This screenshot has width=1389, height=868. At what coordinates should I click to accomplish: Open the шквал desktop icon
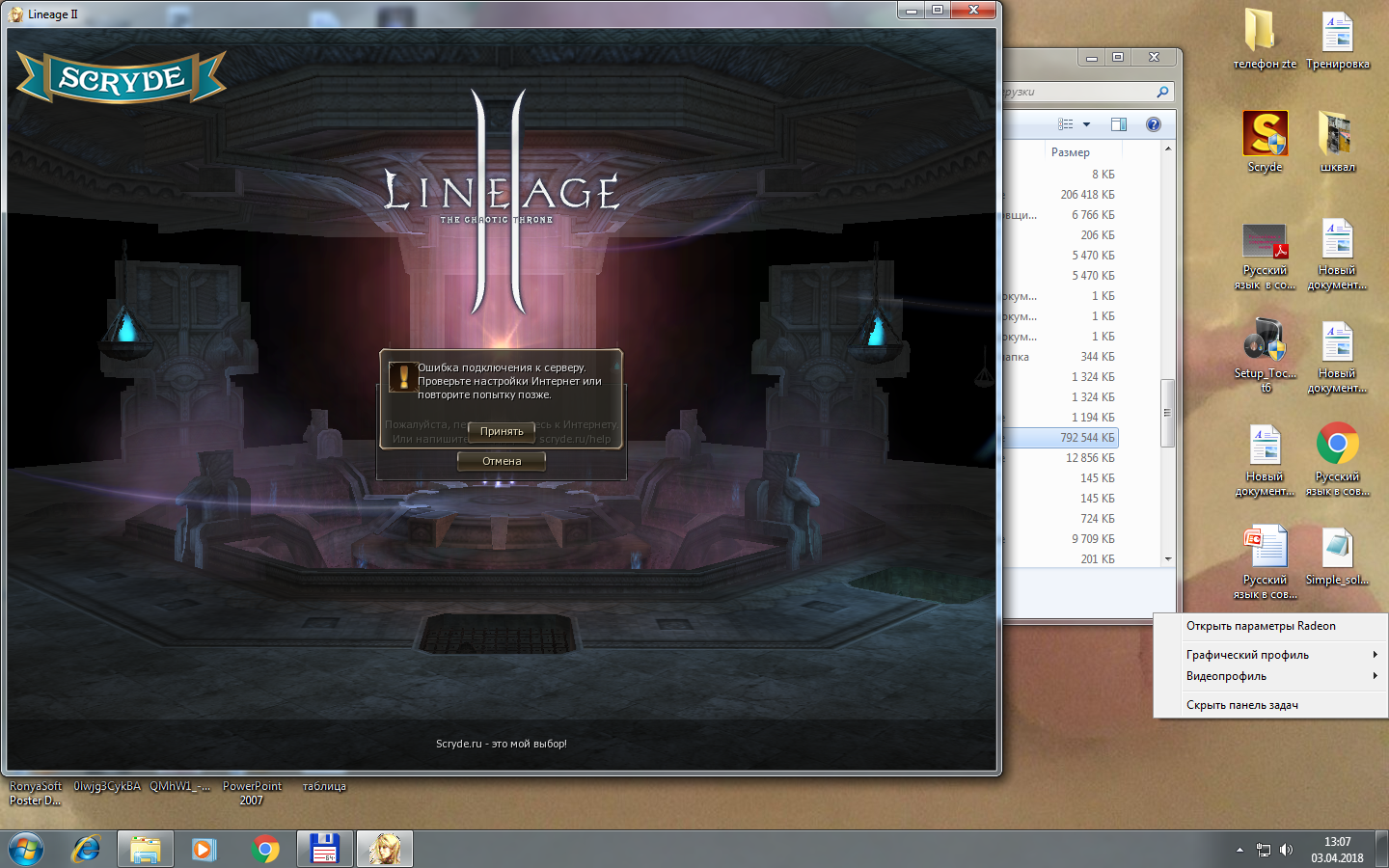pos(1337,135)
